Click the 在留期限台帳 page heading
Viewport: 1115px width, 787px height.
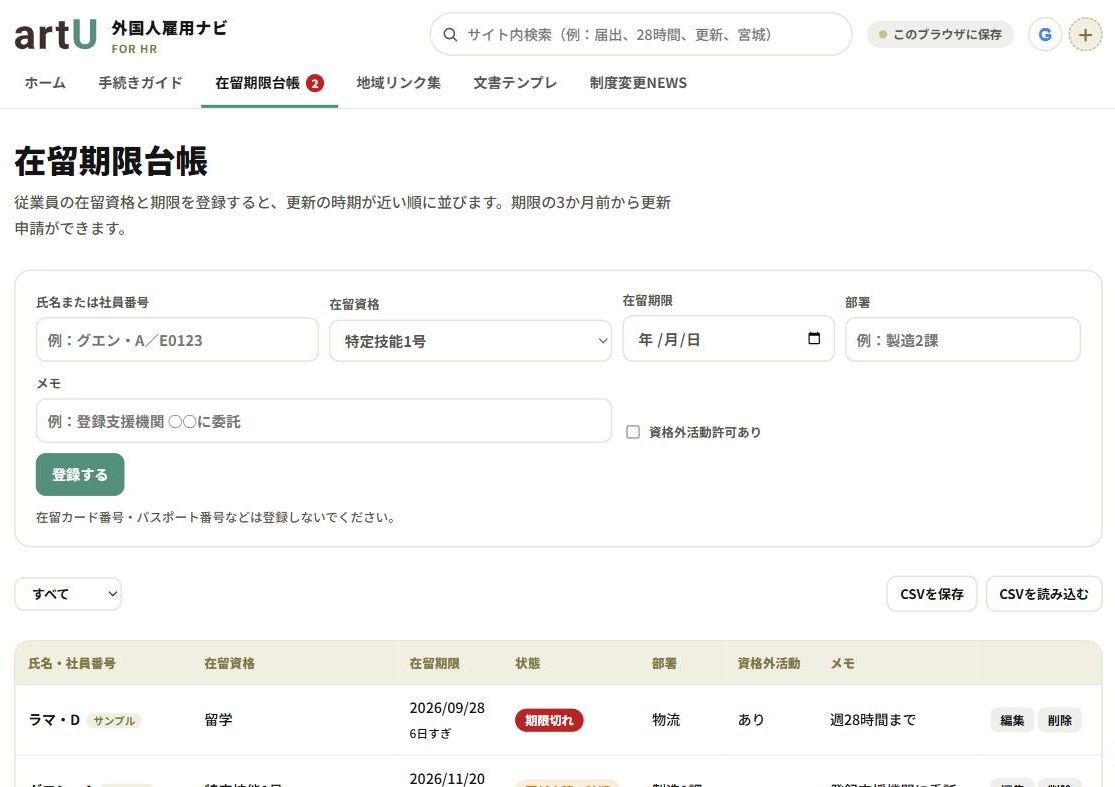(x=111, y=161)
